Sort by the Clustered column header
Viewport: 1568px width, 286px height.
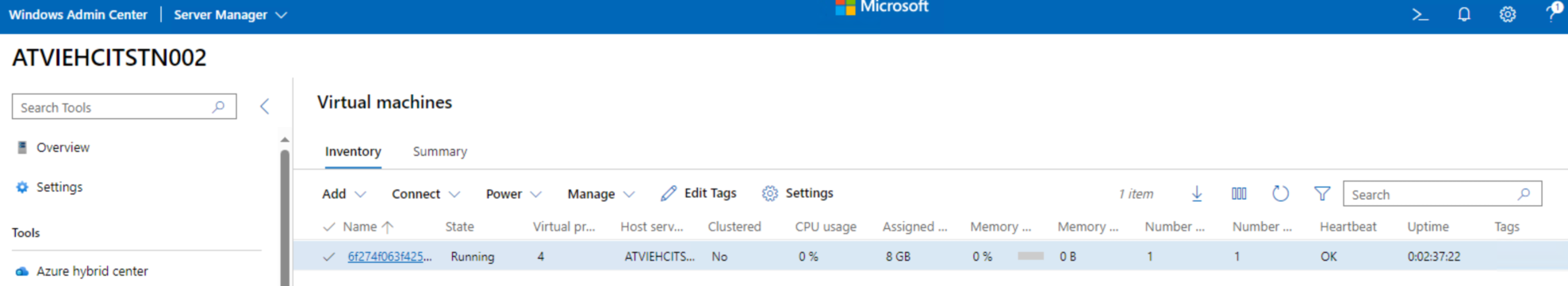pos(734,227)
